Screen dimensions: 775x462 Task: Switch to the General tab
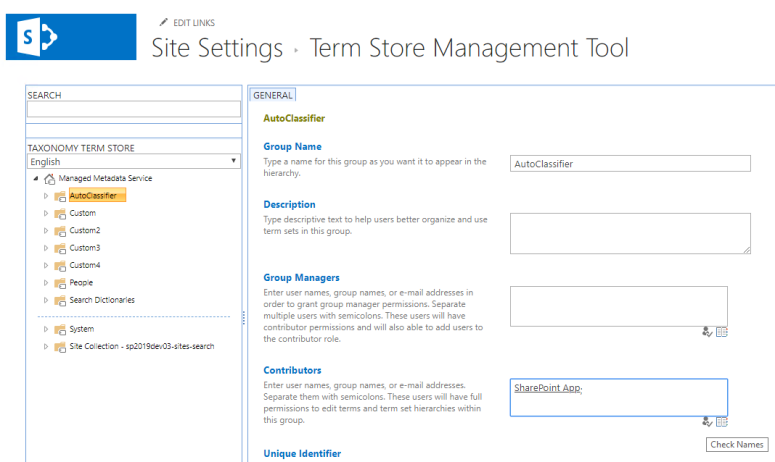273,95
